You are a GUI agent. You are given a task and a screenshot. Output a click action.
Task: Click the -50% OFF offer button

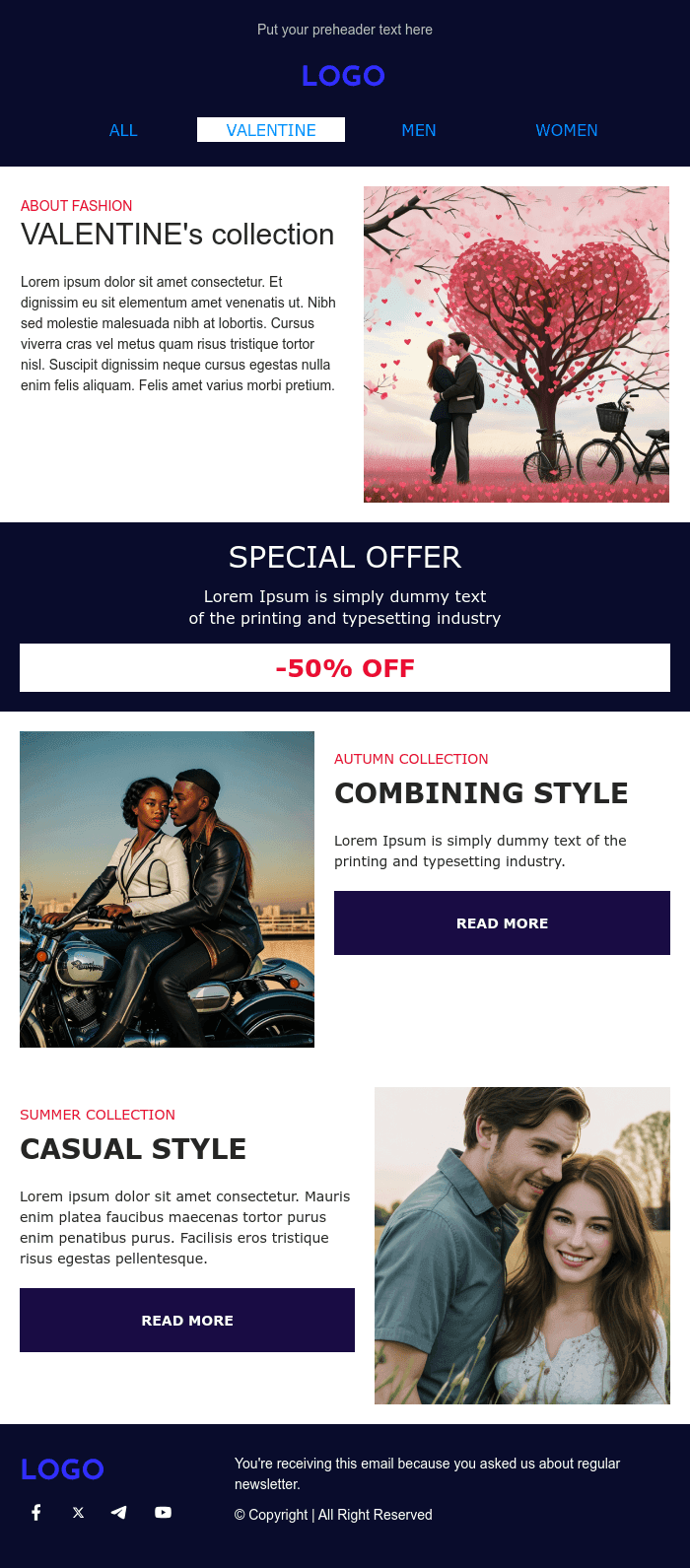[x=345, y=668]
